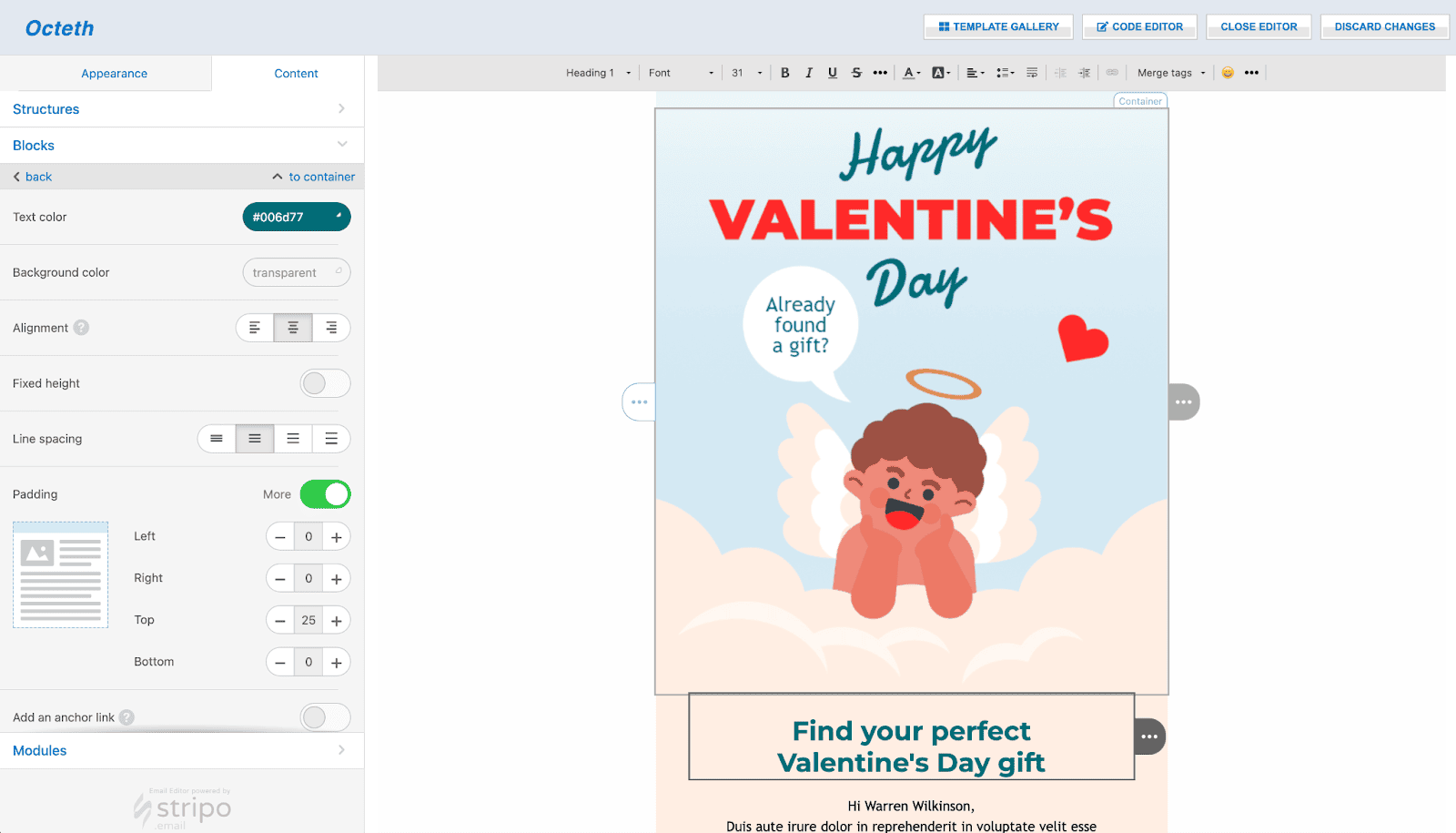Open the emoji picker in the toolbar
Screen dimensions: 1456x833
[x=1228, y=73]
